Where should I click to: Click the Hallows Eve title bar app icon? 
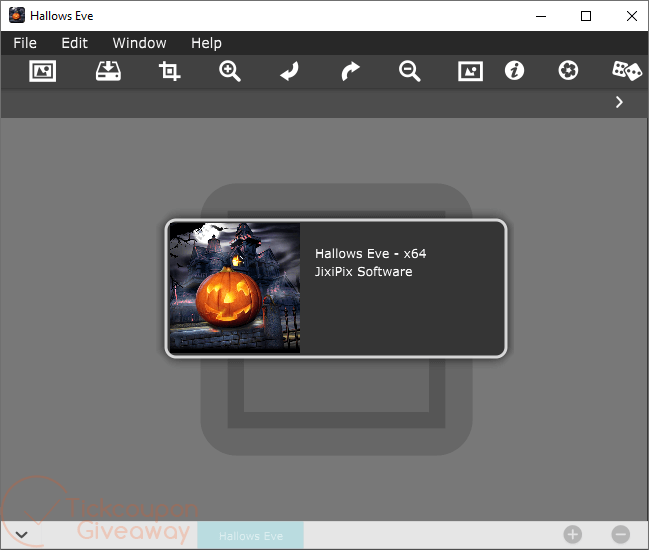click(17, 16)
